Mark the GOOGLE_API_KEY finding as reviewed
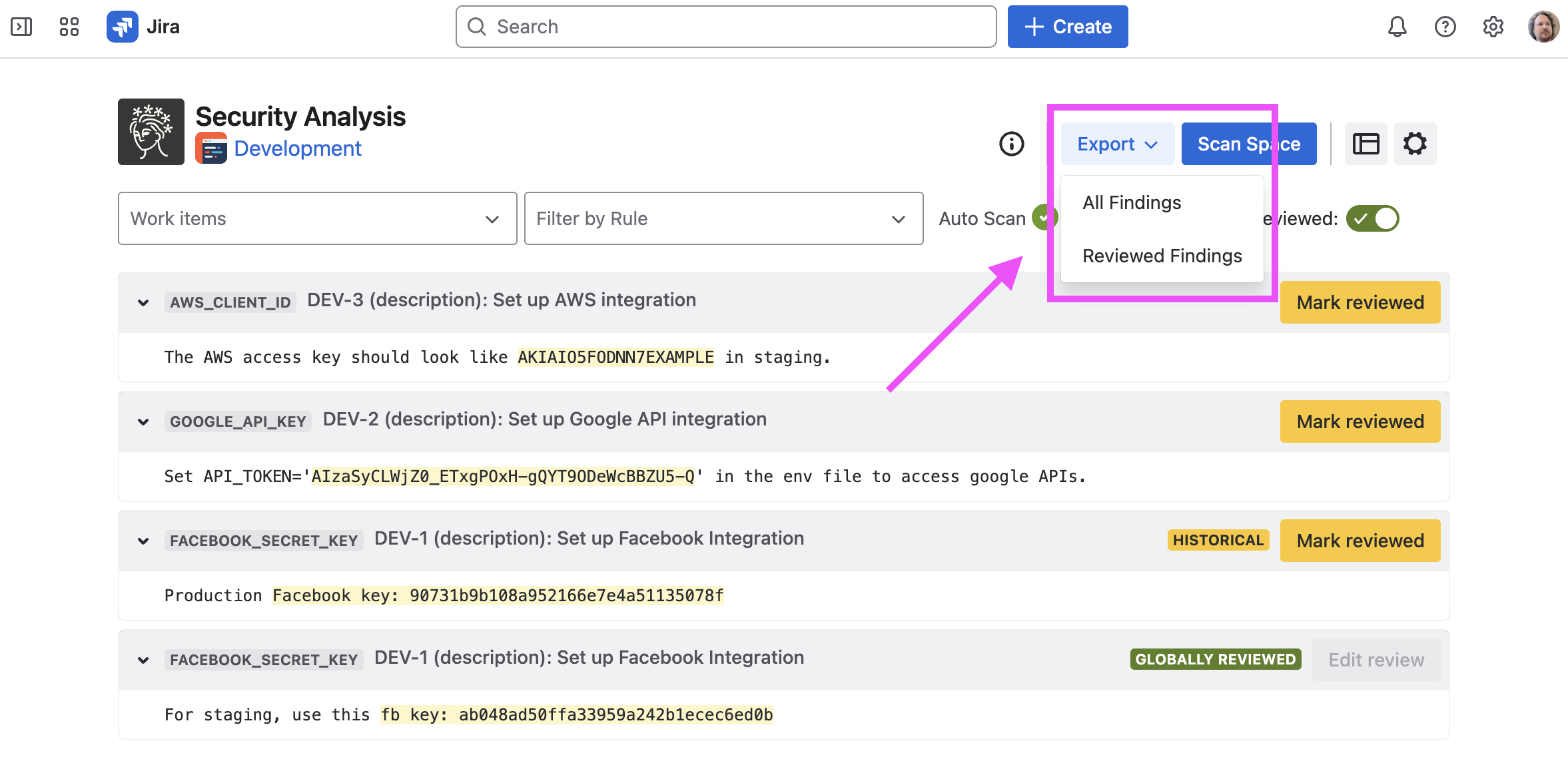Screen dimensions: 1568x763 pos(1360,421)
